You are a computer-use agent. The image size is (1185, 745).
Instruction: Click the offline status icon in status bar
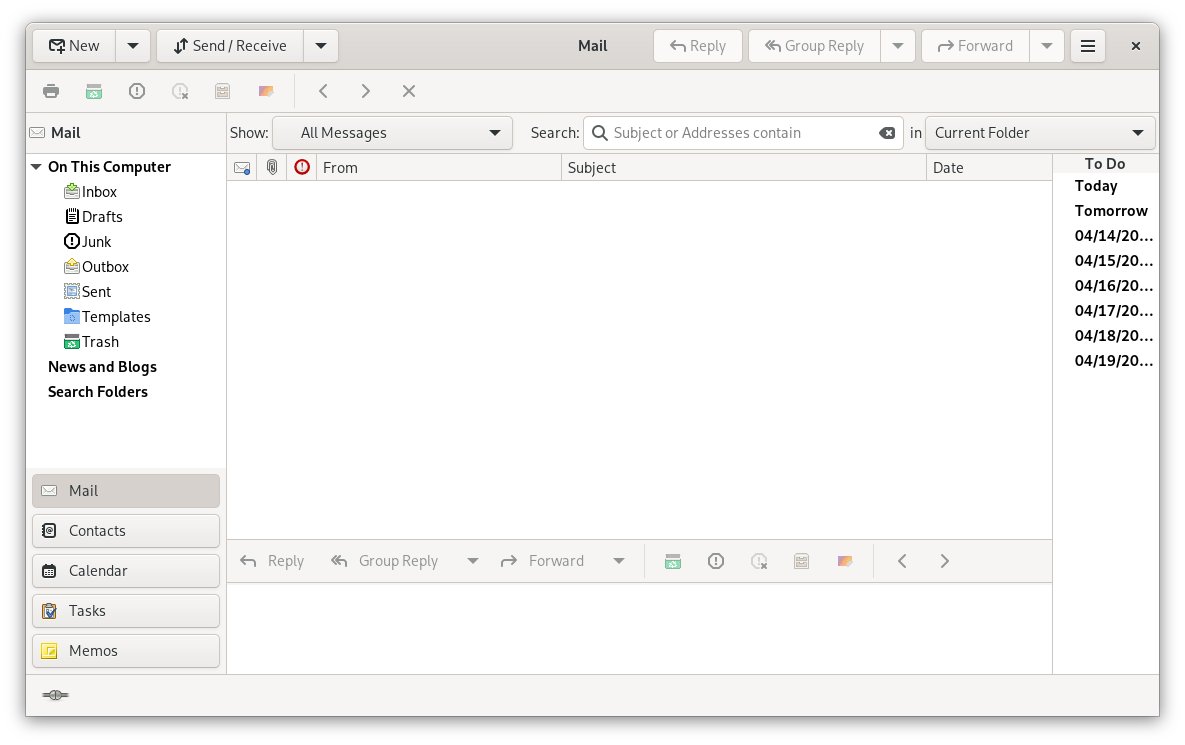(x=56, y=695)
